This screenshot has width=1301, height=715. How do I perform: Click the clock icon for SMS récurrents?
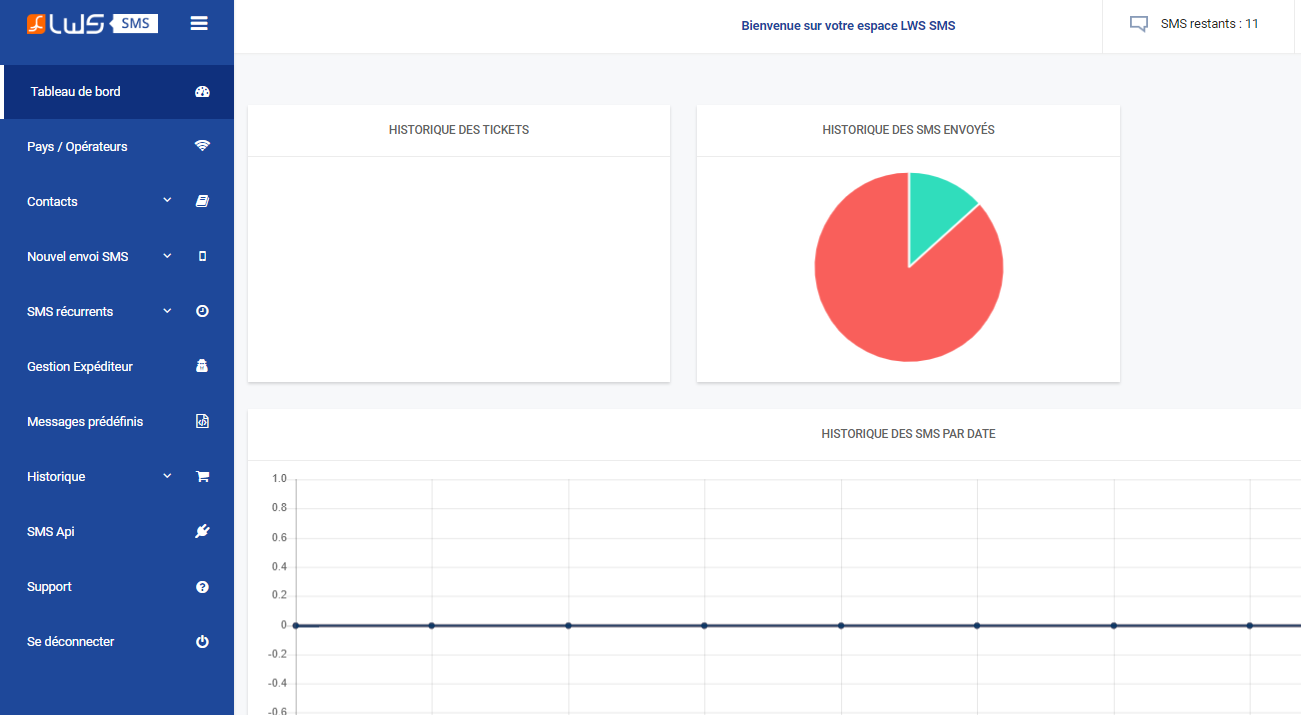tap(202, 311)
